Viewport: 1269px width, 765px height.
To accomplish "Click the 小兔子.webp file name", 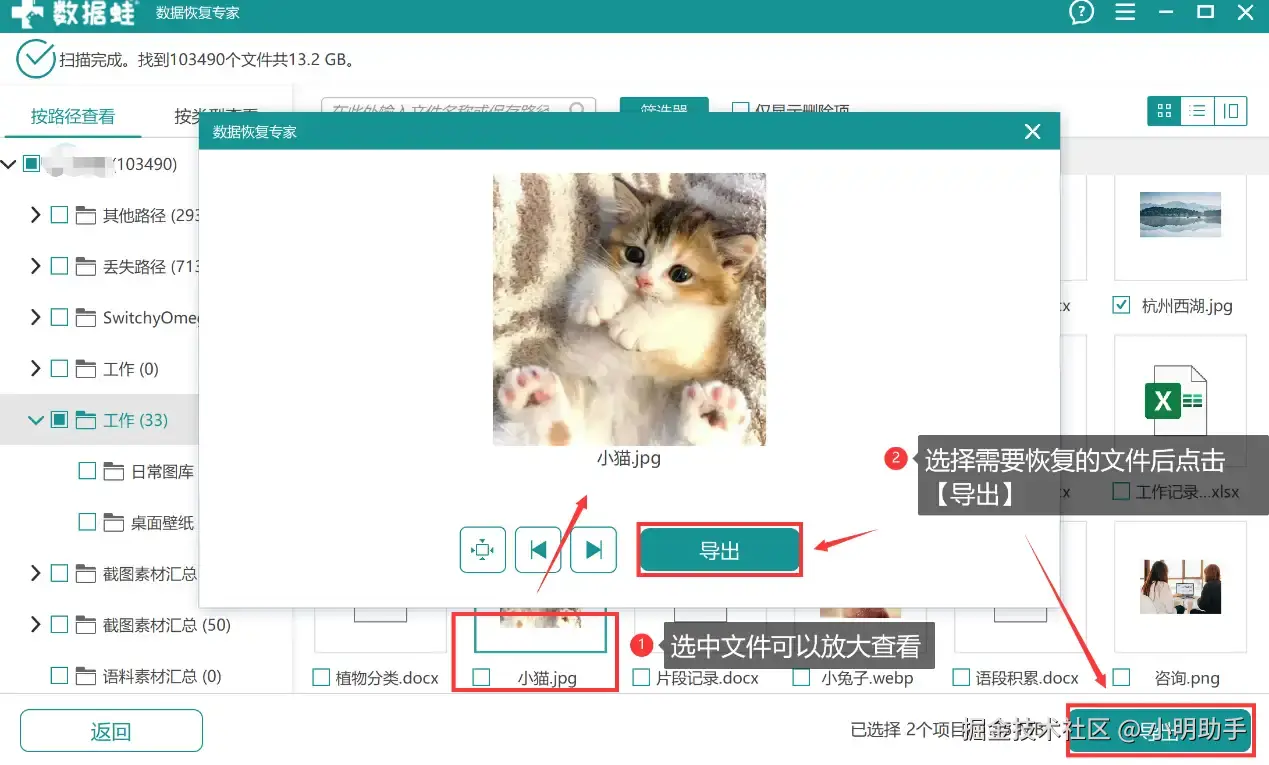I will click(x=867, y=678).
